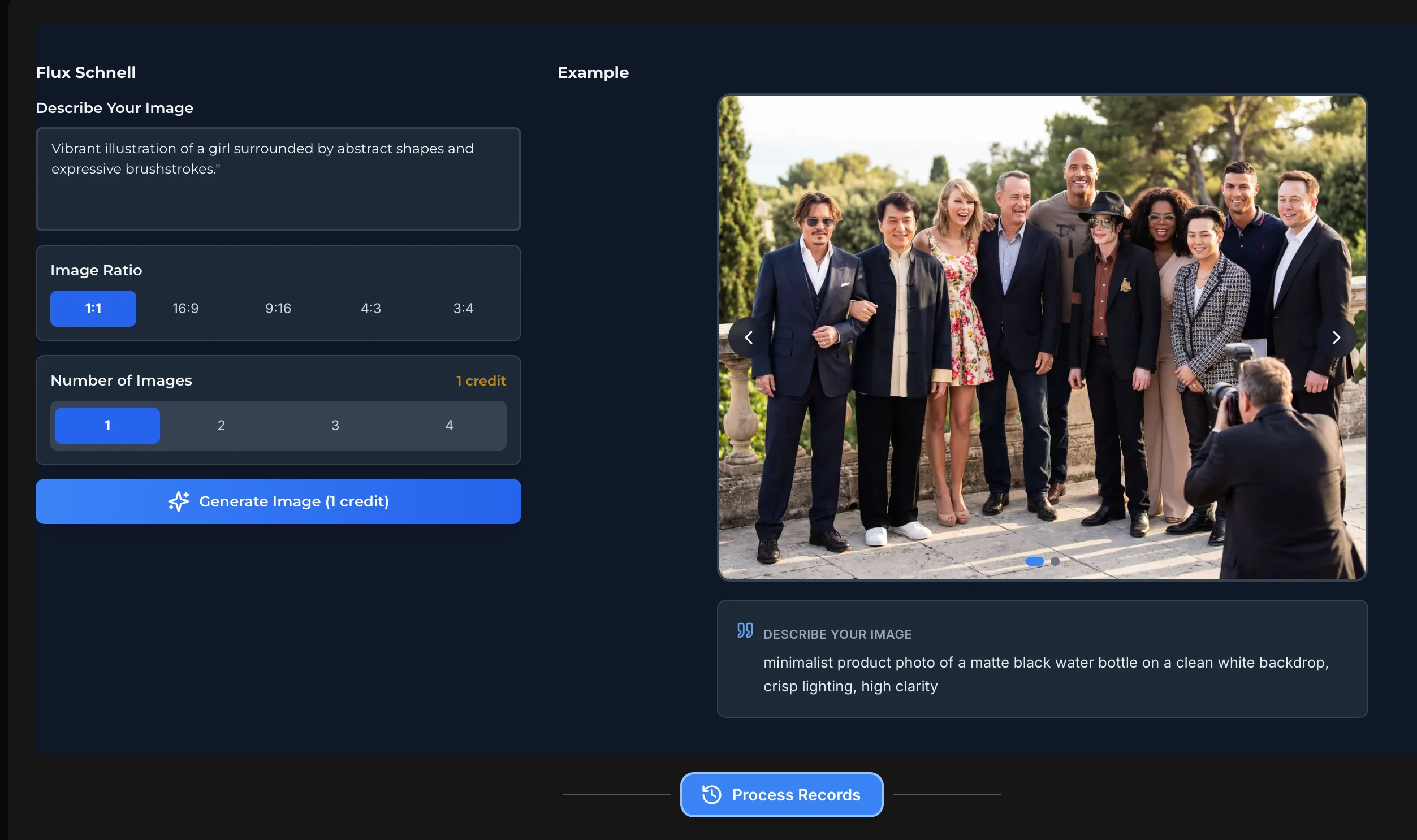The image size is (1417, 840).
Task: Choose 4 as the number of images
Action: [449, 425]
